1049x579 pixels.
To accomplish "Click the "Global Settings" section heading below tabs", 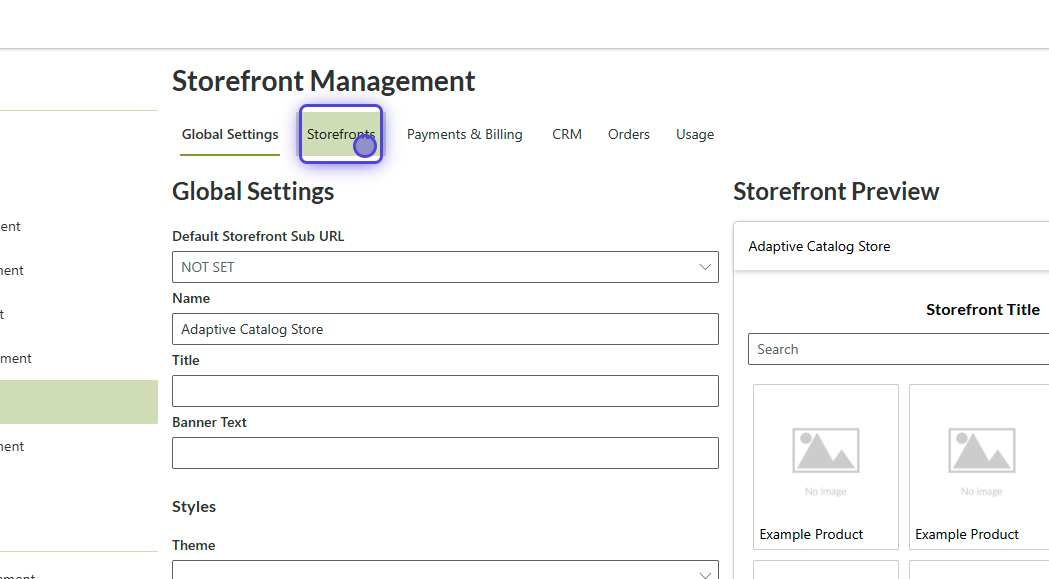I will pos(253,191).
